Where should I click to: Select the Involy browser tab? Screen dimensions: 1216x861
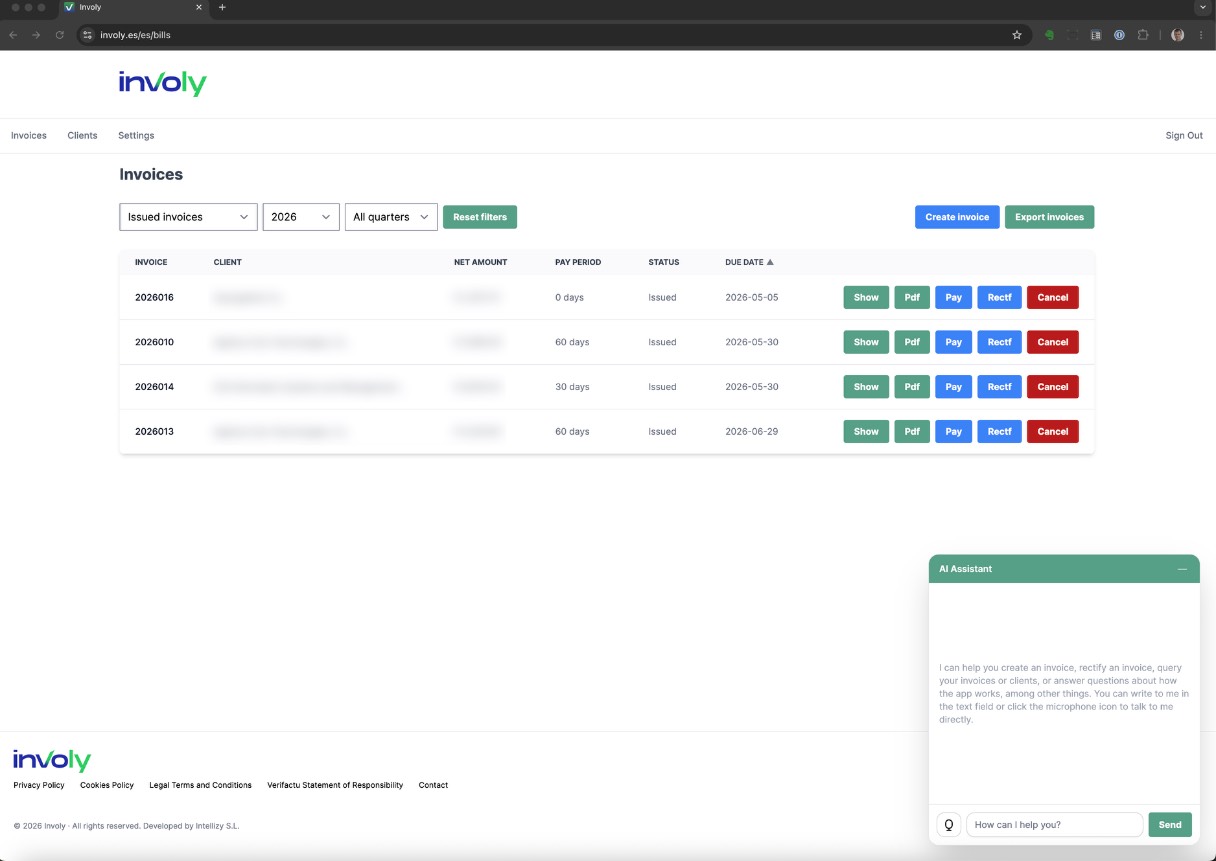132,8
